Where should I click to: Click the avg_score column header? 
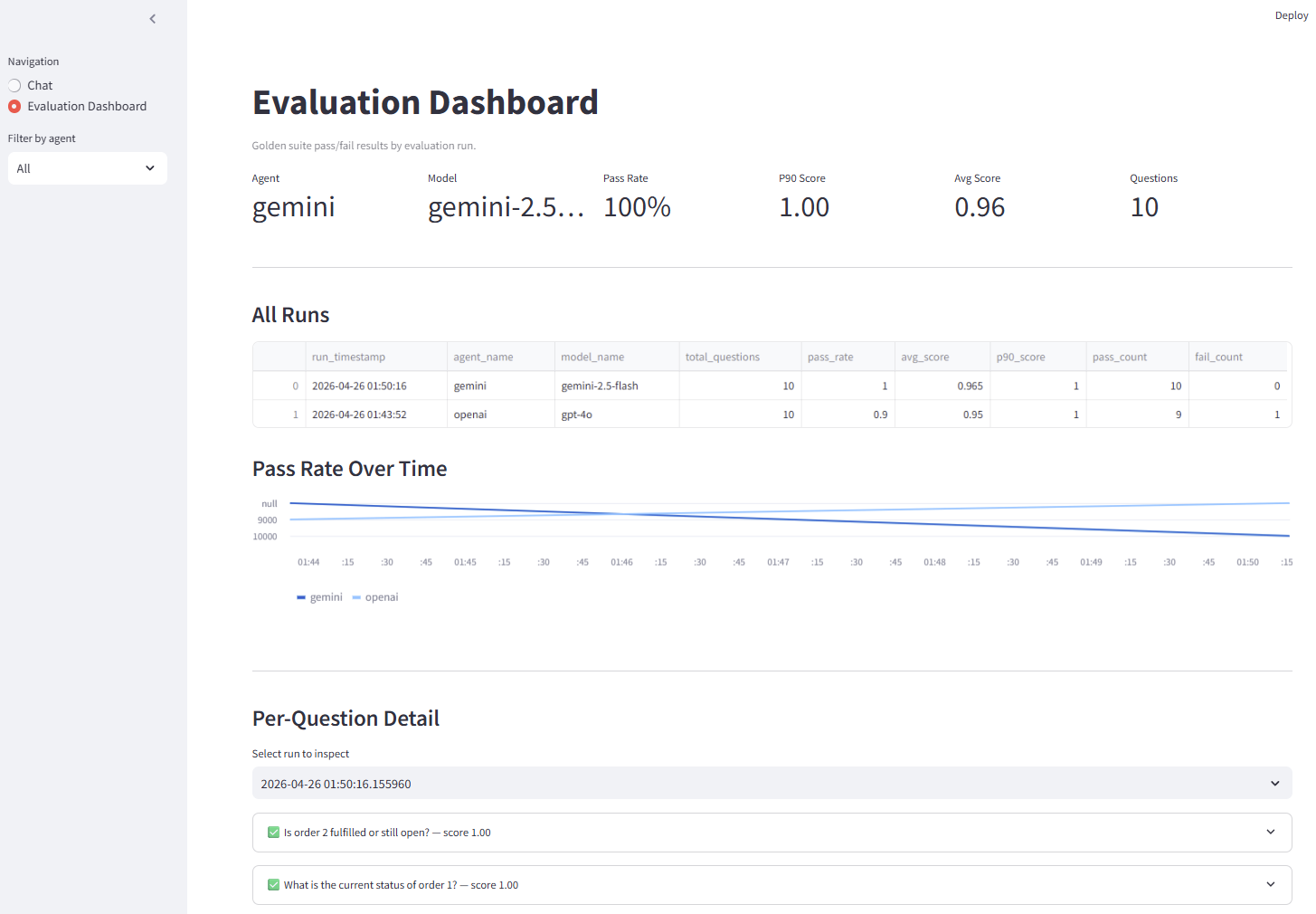pos(942,357)
